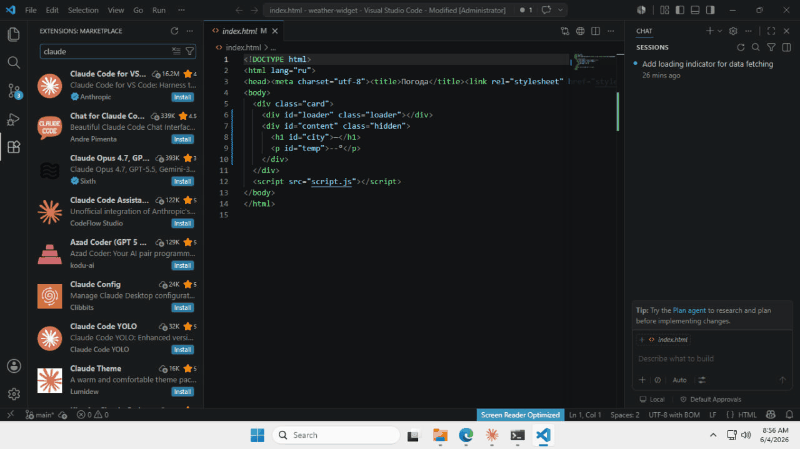
Task: Open chat settings gear icon
Action: (733, 31)
